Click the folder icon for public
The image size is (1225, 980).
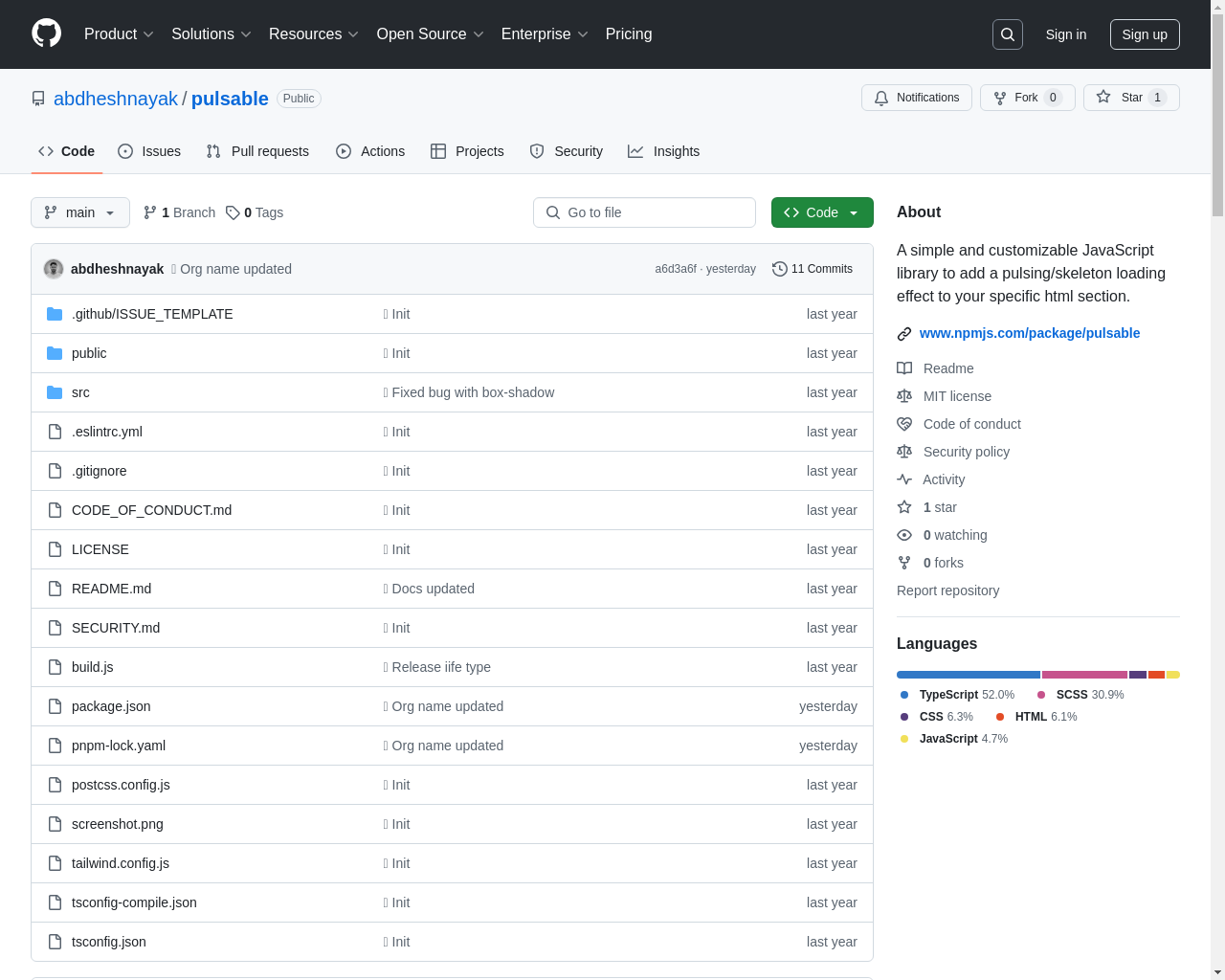point(55,353)
